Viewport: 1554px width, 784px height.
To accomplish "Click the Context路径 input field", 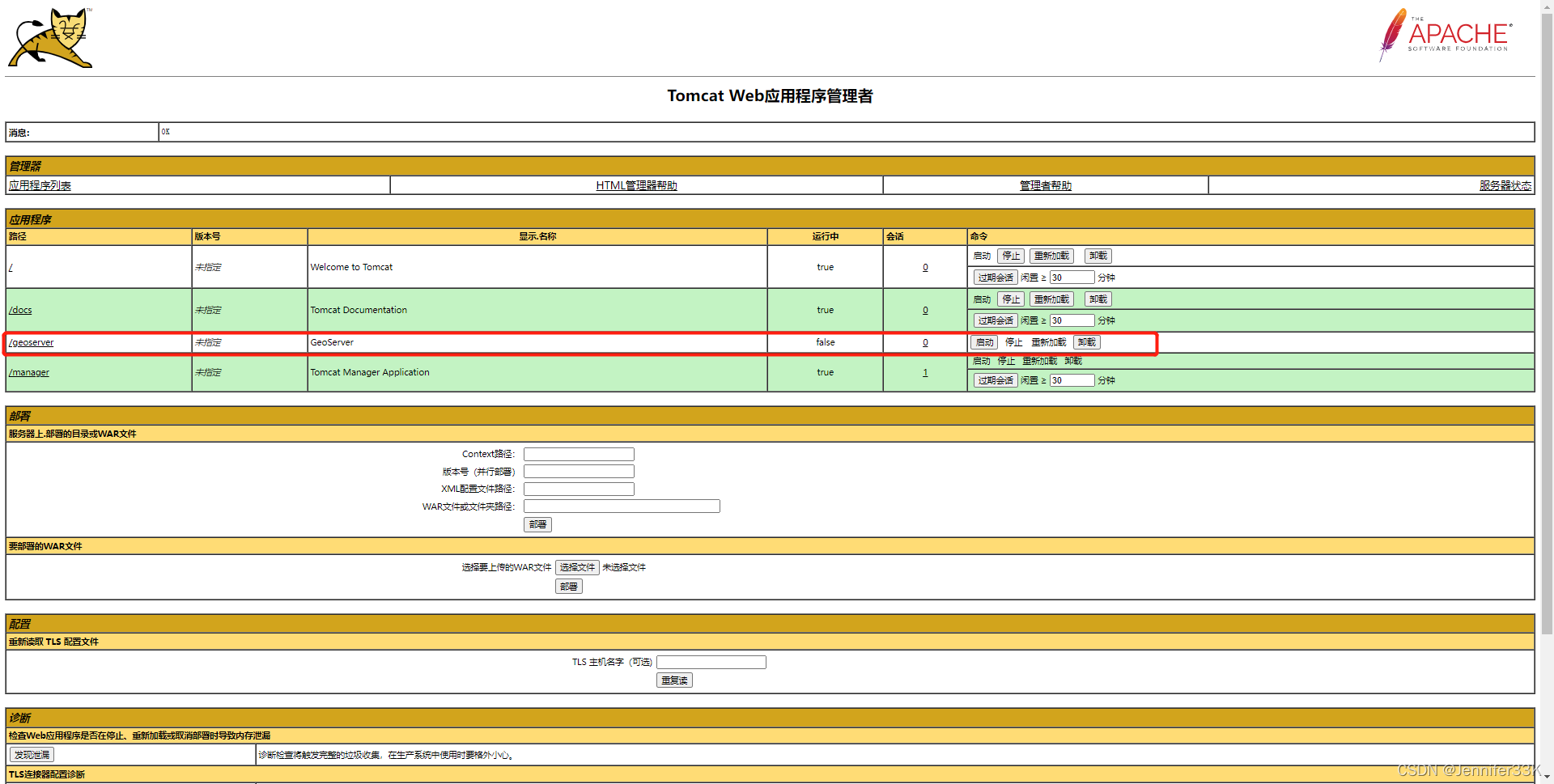I will point(579,454).
